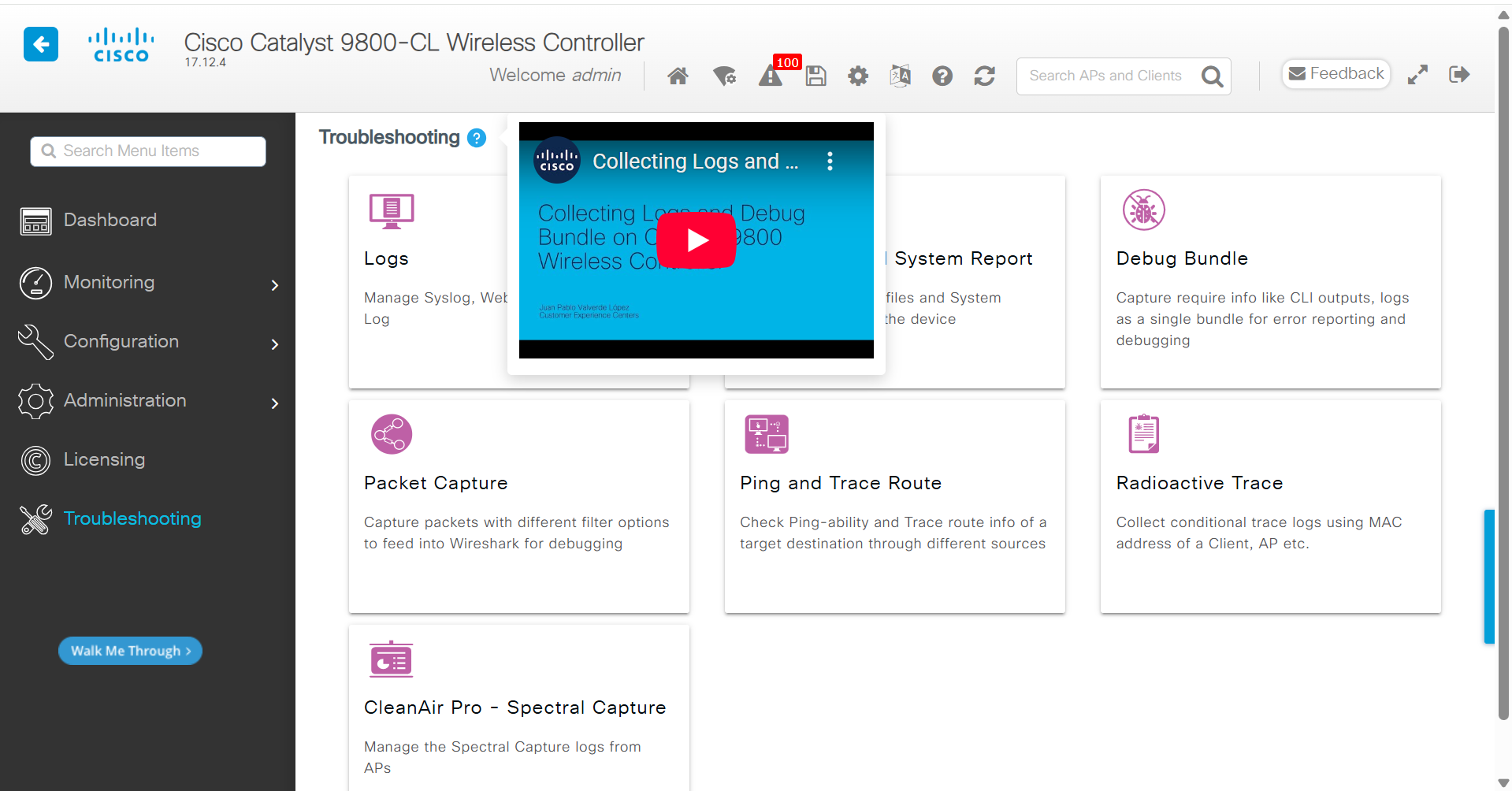This screenshot has height=791, width=1512.
Task: Expand Monitoring menu chevron
Action: coord(275,285)
